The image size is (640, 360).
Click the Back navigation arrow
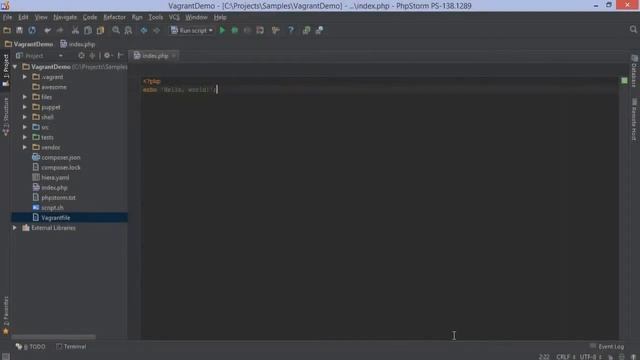[144, 30]
